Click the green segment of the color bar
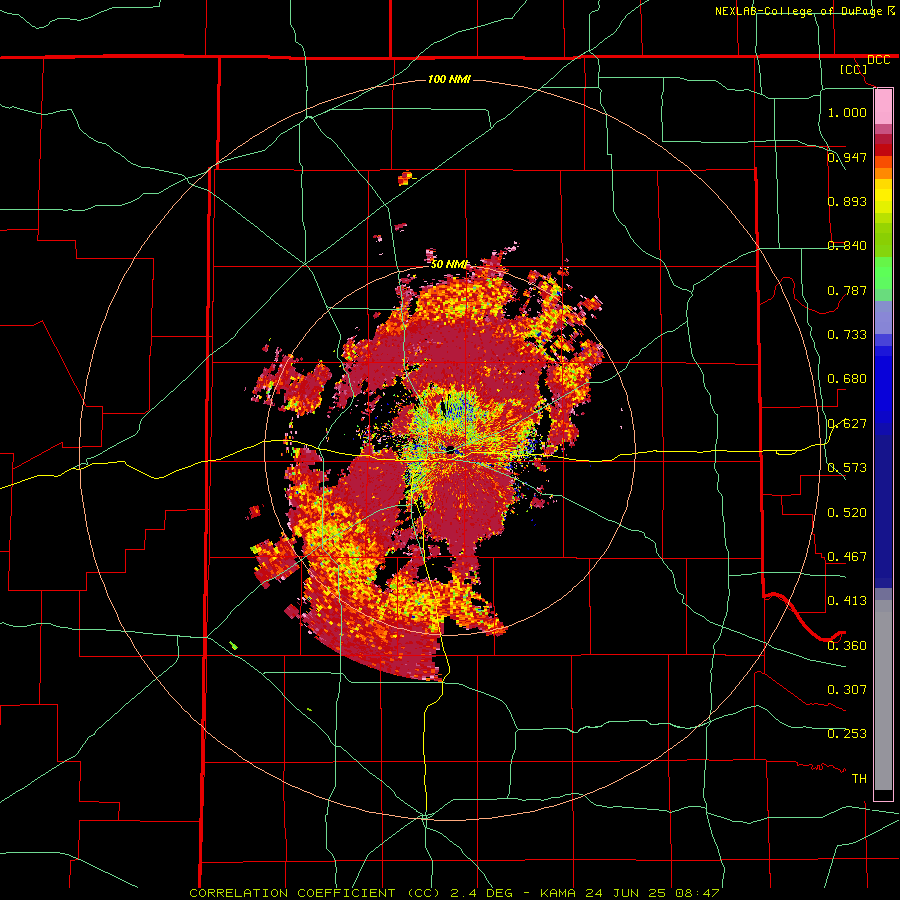Screen dimensions: 900x900 click(883, 273)
